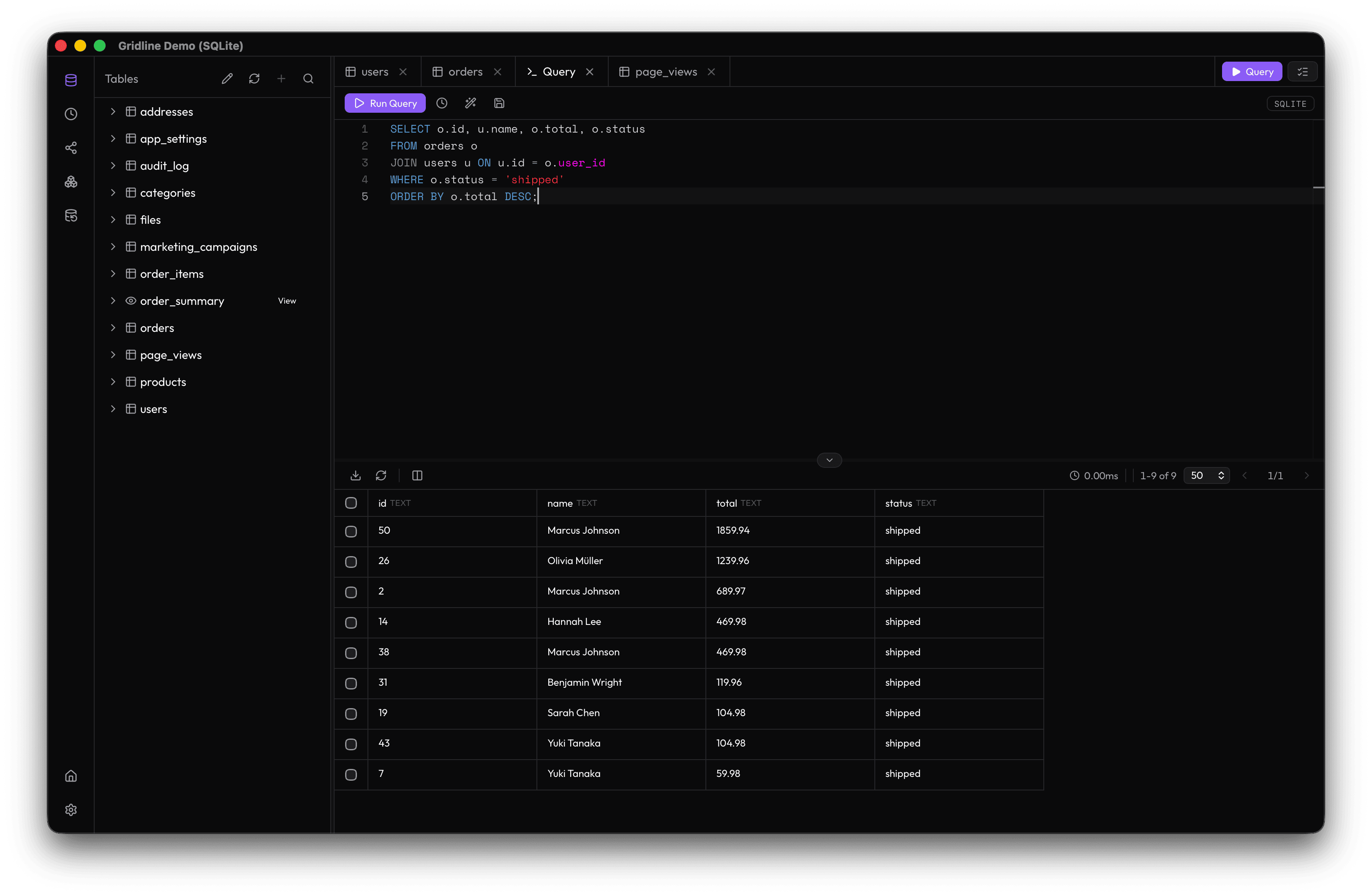1372x896 pixels.
Task: Click the Run Query button
Action: click(x=385, y=103)
